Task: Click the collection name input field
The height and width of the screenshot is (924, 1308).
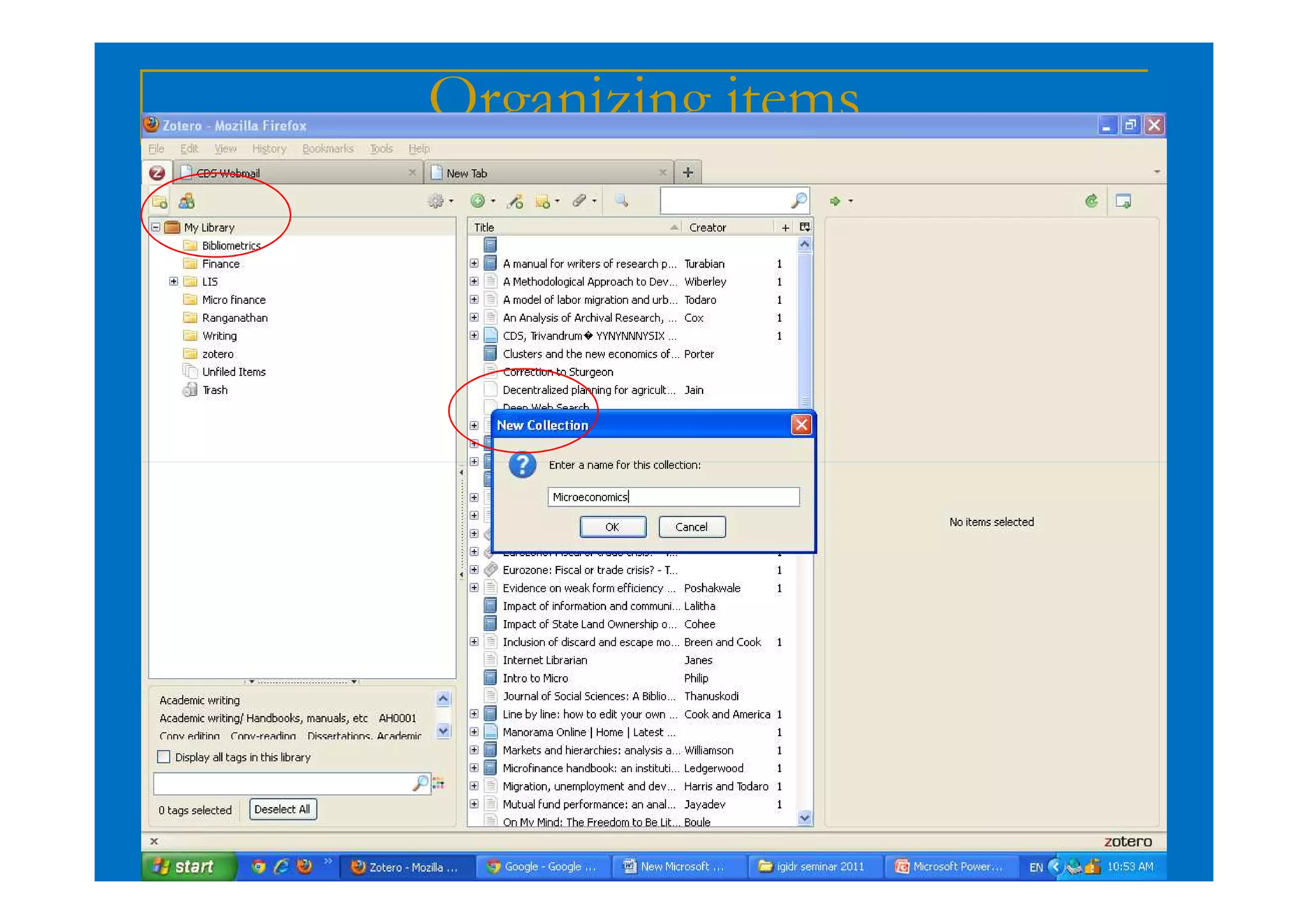Action: 673,497
